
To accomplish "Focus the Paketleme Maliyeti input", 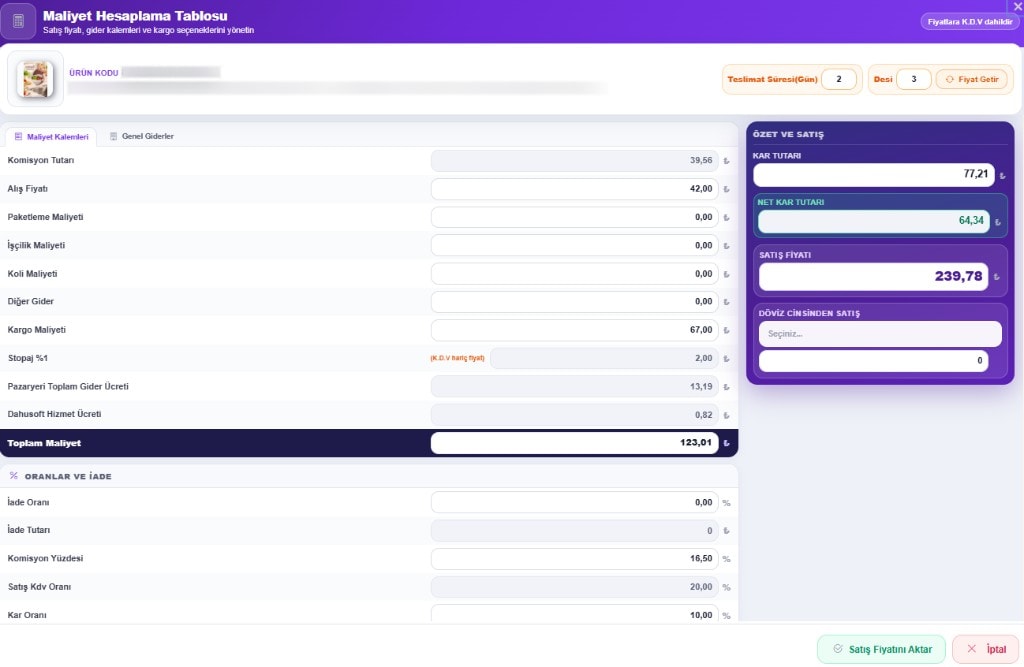I will point(575,217).
